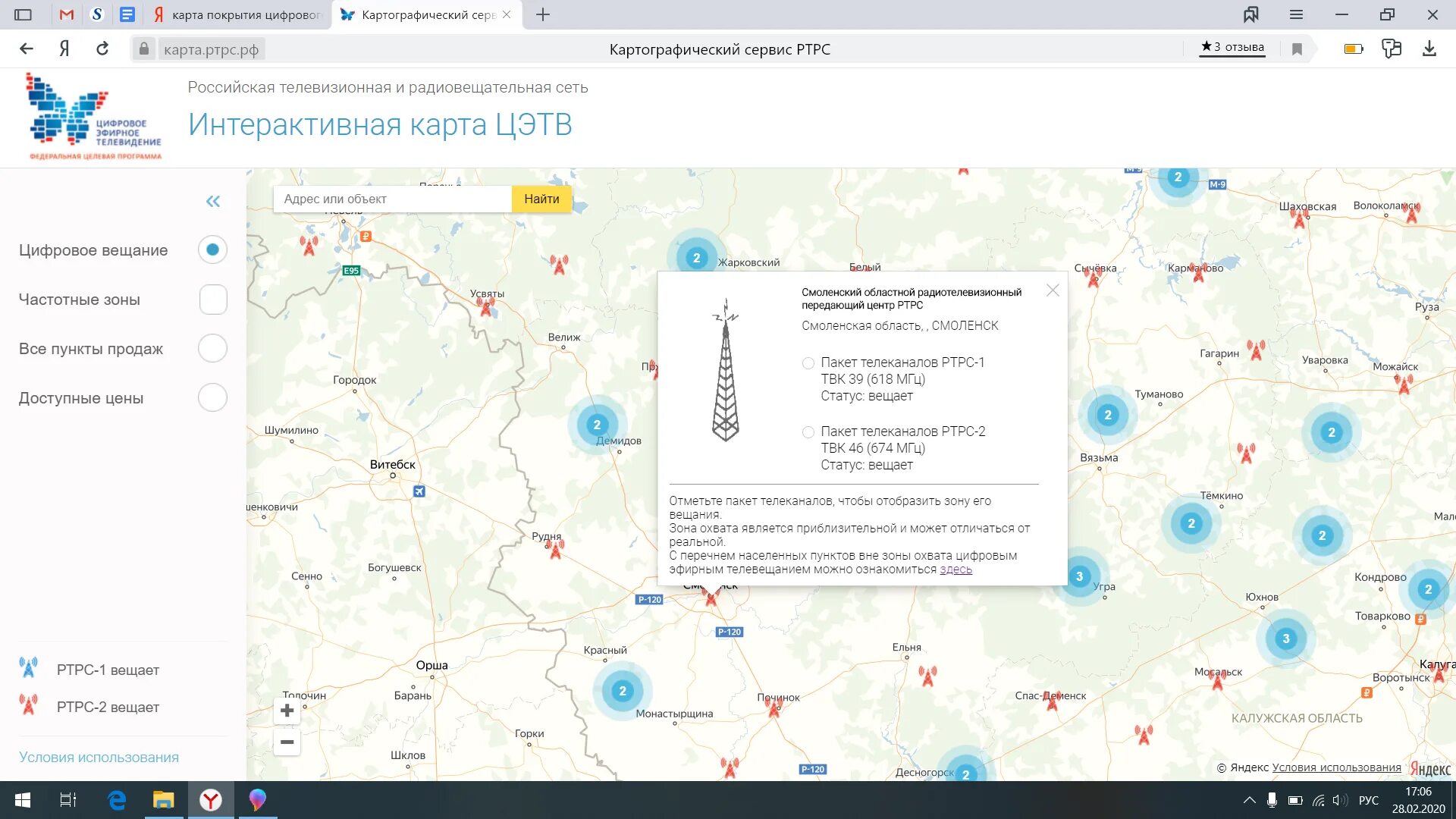Click the cluster marker near Тёмкино
This screenshot has height=819, width=1456.
tap(1191, 523)
